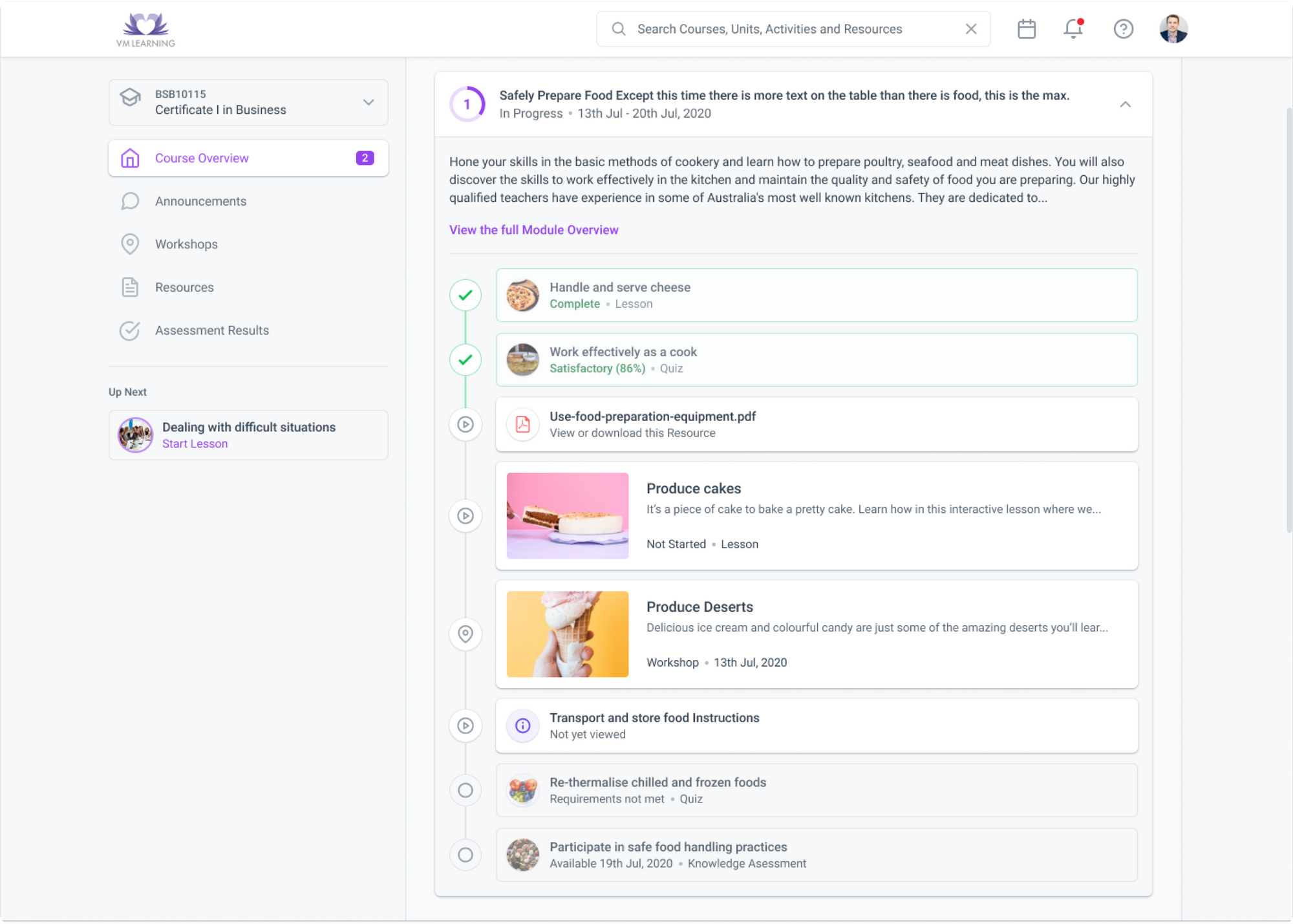The width and height of the screenshot is (1293, 924).
Task: Click the VM Learning logo
Action: (145, 30)
